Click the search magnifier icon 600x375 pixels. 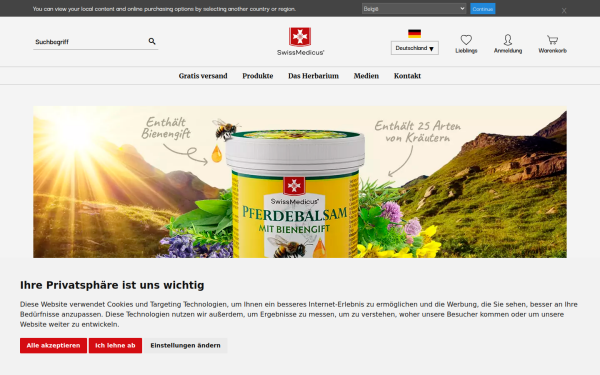pyautogui.click(x=152, y=41)
